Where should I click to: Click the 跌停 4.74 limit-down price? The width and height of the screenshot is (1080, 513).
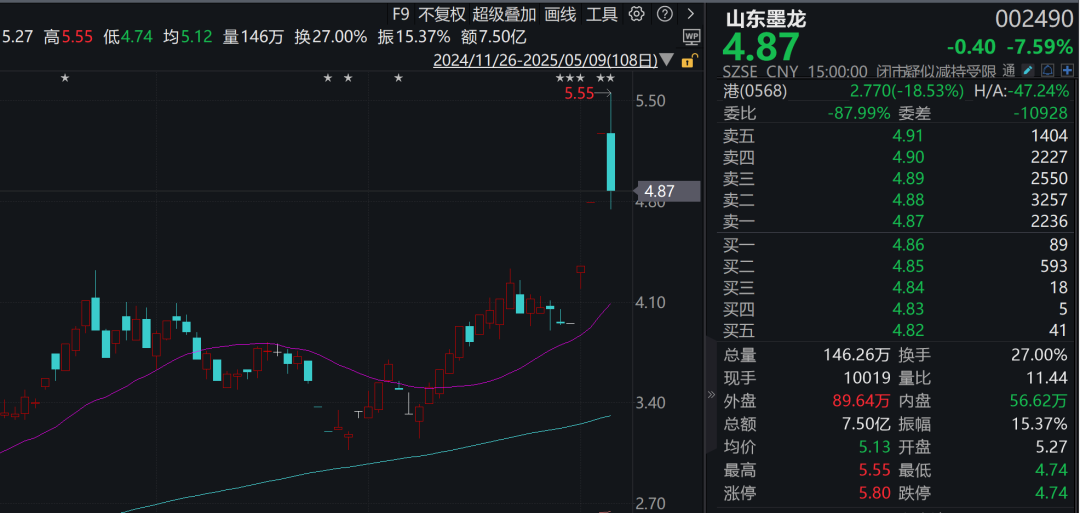click(x=1052, y=493)
